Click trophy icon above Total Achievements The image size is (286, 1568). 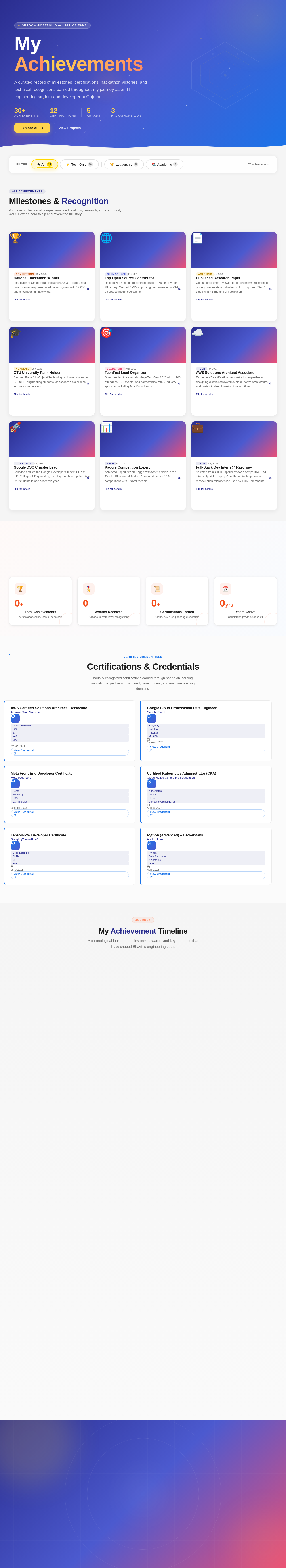coord(20,589)
